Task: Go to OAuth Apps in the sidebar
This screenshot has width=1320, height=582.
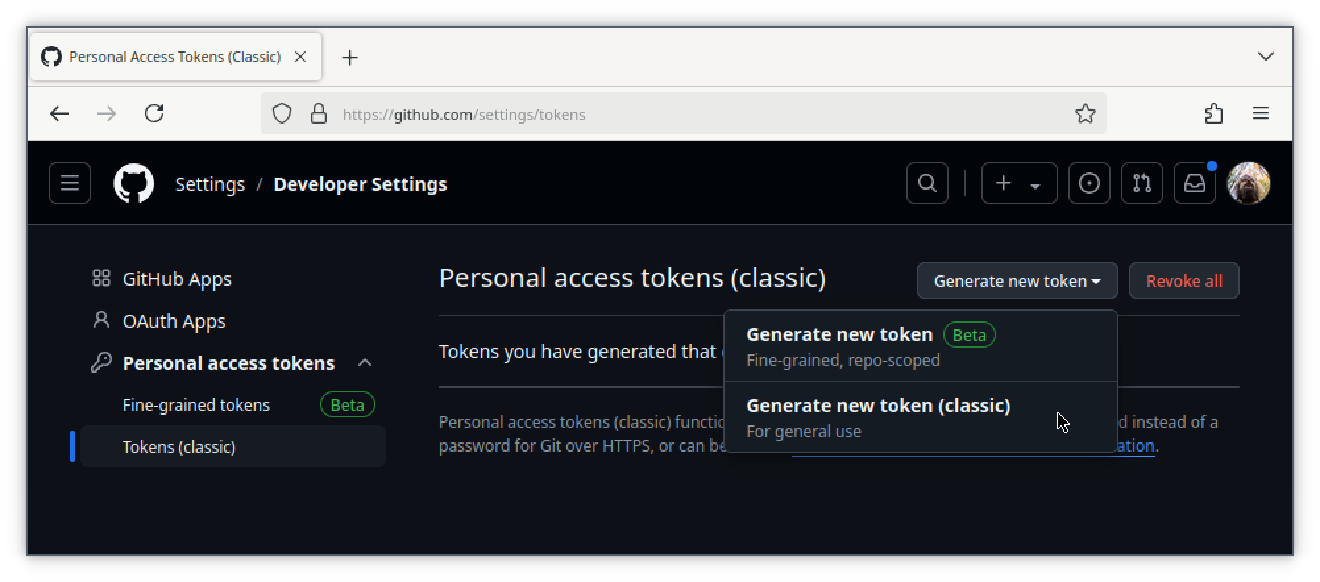Action: (174, 320)
